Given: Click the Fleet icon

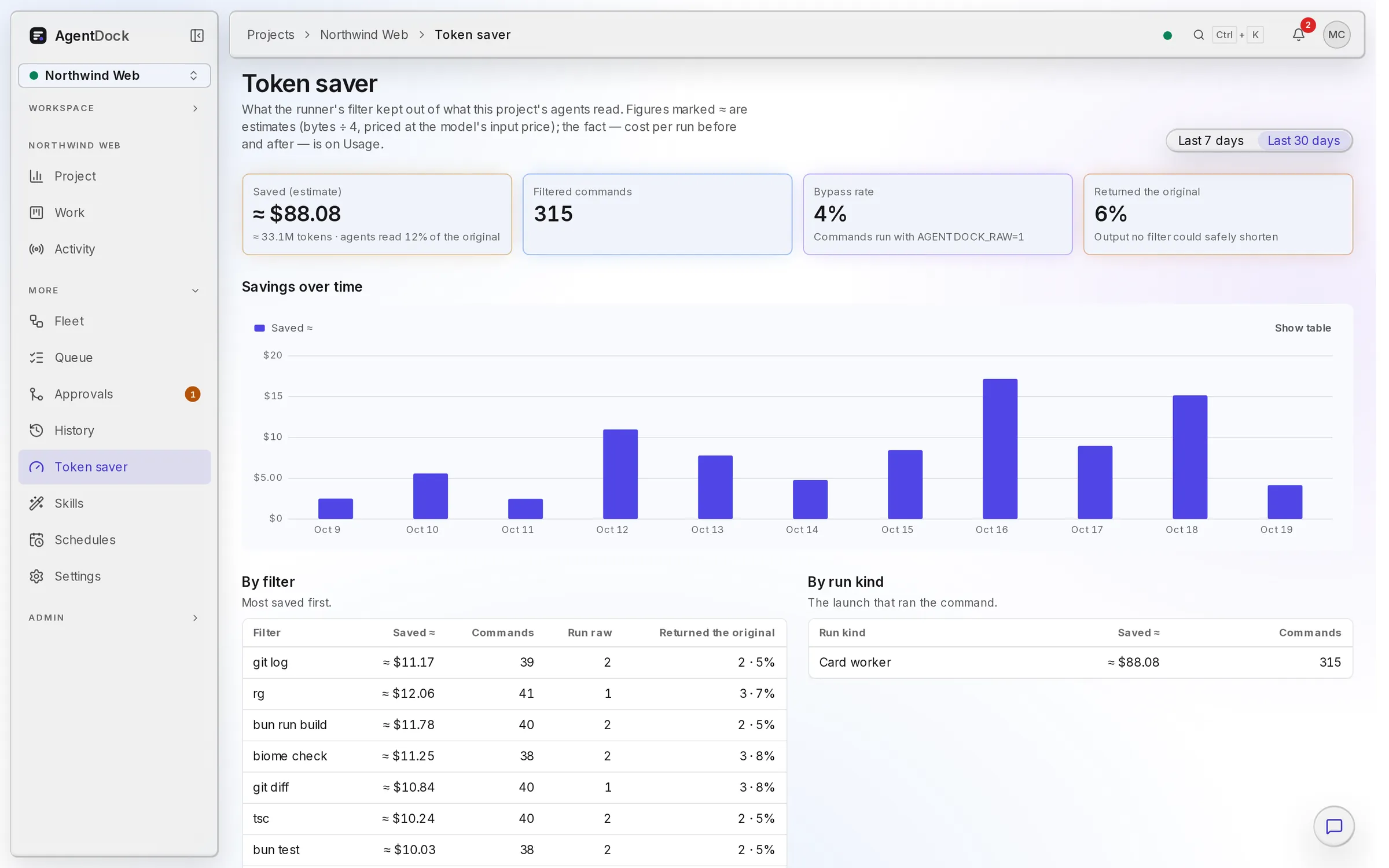Looking at the screenshot, I should click(x=36, y=321).
